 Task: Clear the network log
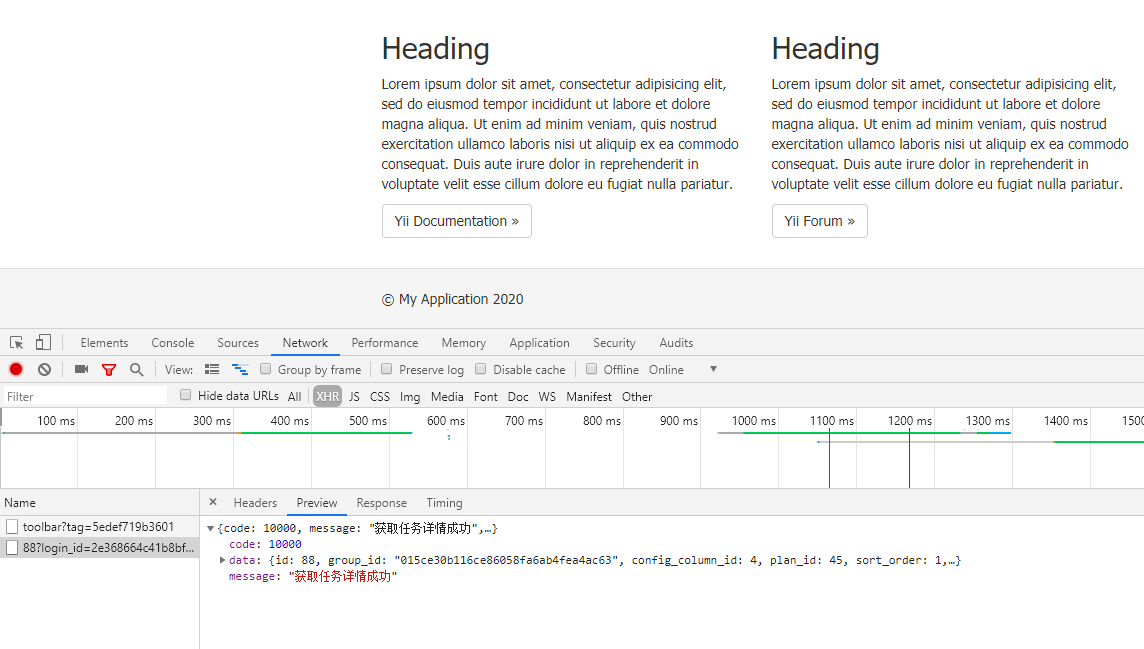coord(44,370)
